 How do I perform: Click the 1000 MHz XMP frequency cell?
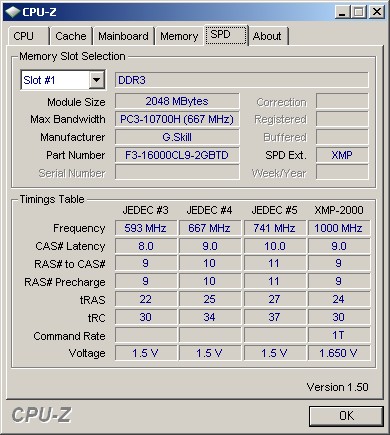(x=339, y=228)
